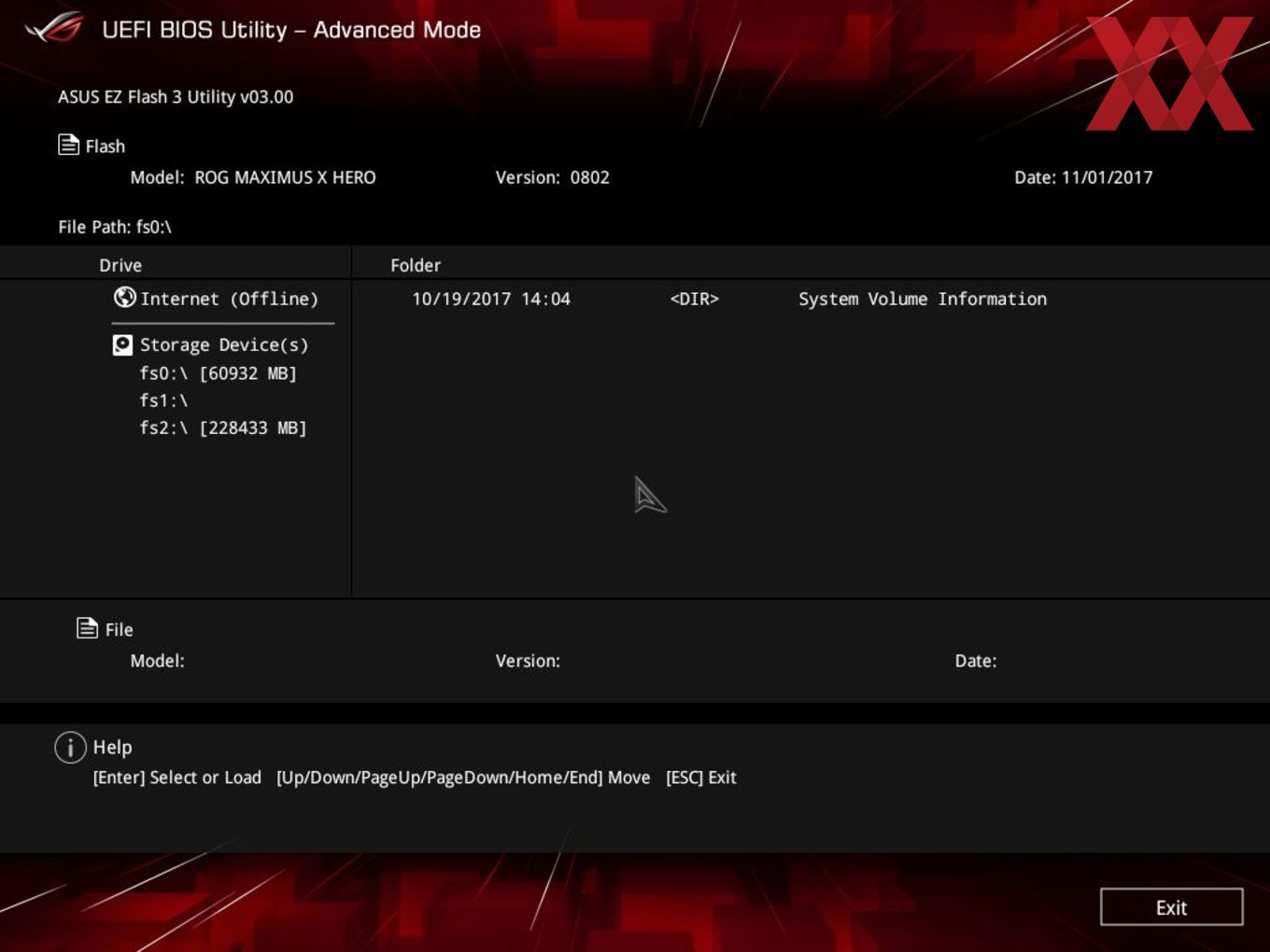Click Date 11/01/2017 text

point(1083,177)
